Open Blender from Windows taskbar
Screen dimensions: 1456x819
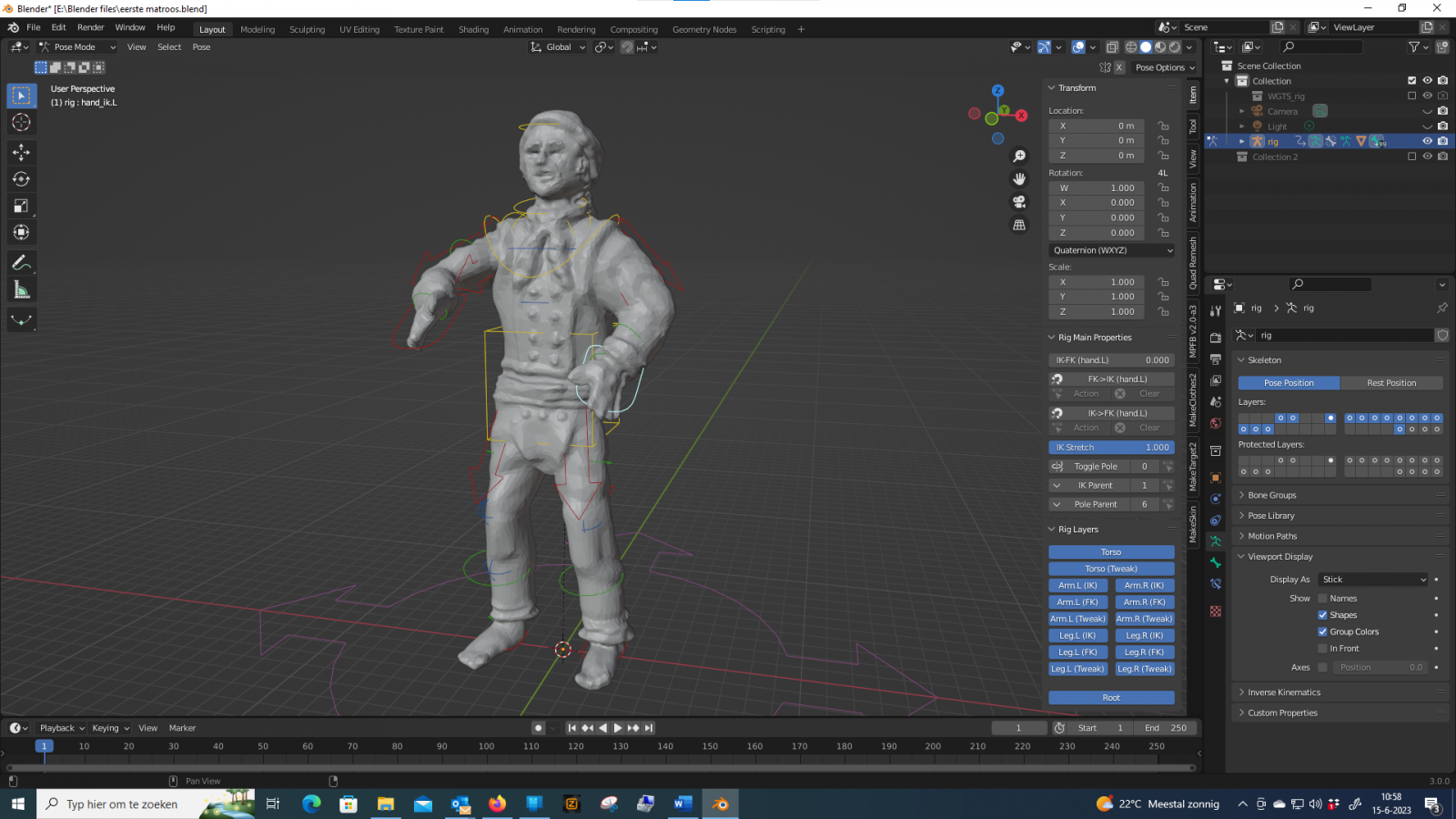pyautogui.click(x=721, y=804)
